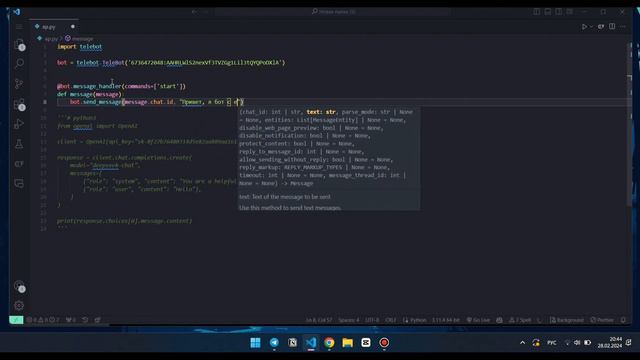640x360 pixels.
Task: Switch keyboard language РУС
Action: coord(552,342)
